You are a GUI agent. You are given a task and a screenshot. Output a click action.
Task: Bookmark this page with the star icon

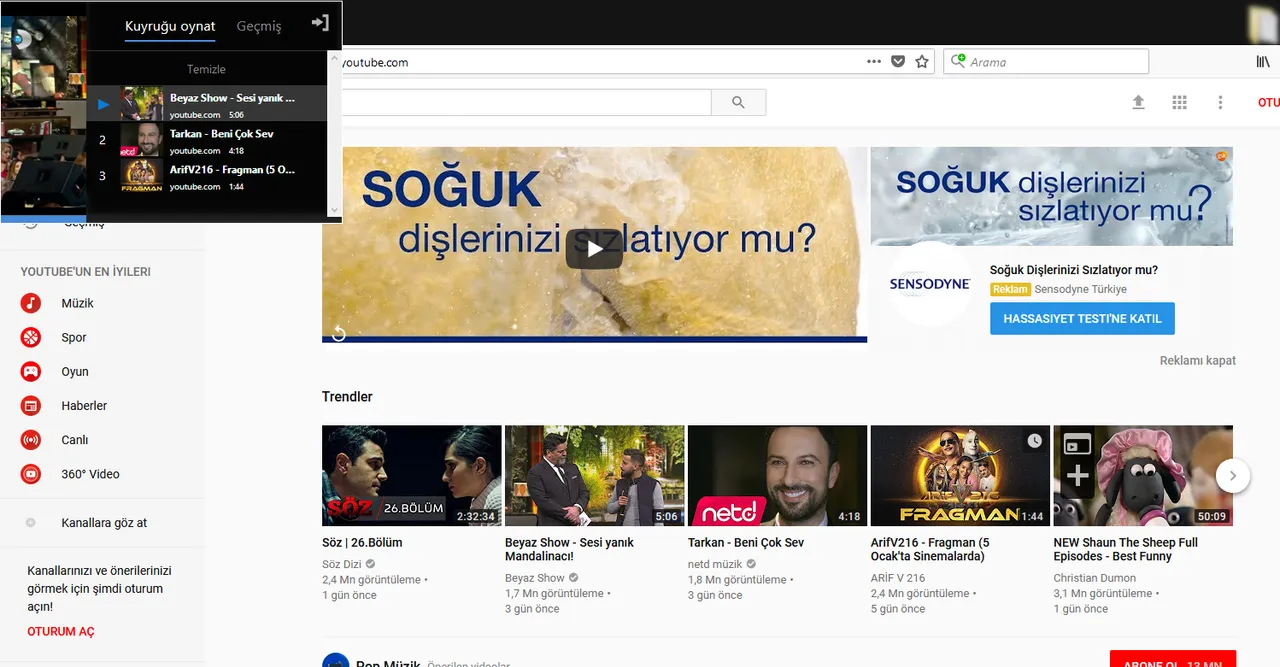coord(922,62)
